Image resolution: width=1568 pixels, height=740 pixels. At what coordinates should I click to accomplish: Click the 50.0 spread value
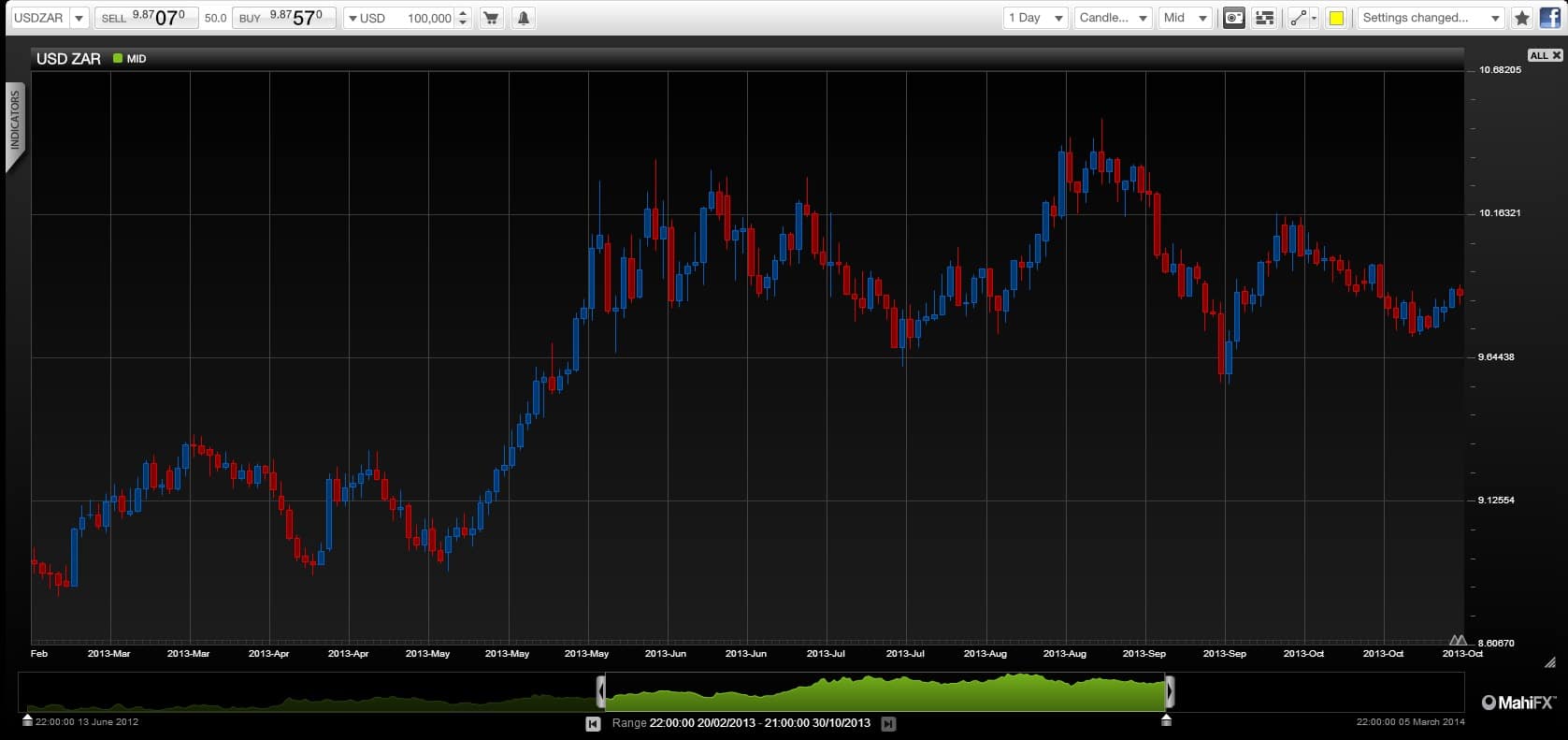(x=215, y=18)
